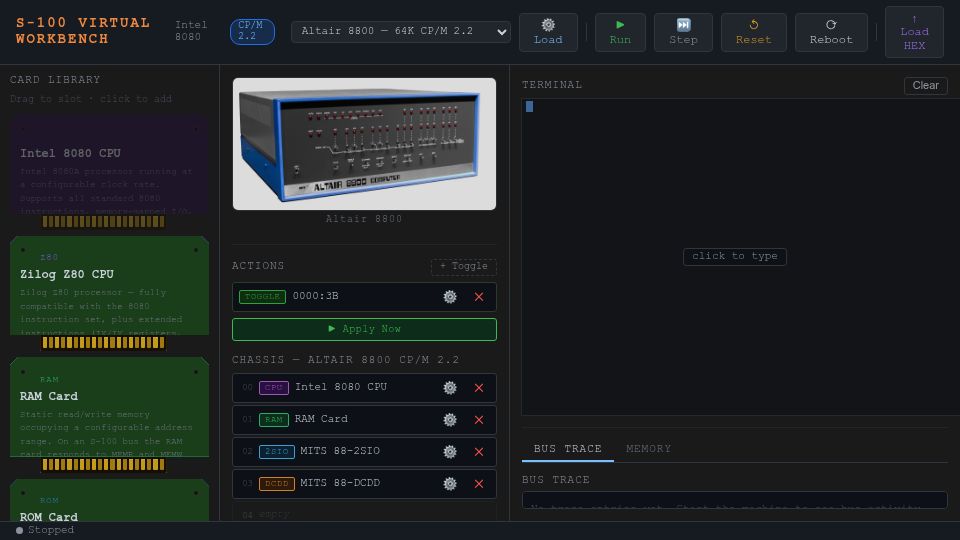Switch to the Memory tab
This screenshot has height=540, width=960.
click(648, 449)
